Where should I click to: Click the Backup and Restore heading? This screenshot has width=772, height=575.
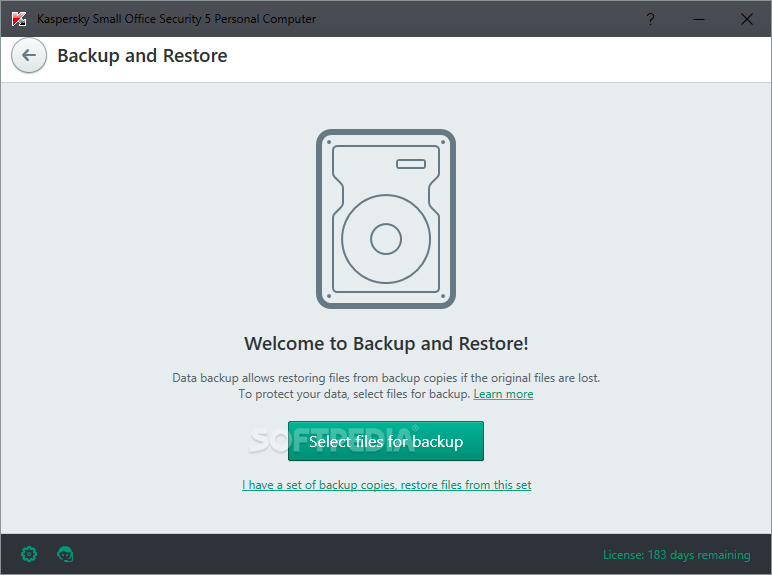tap(142, 56)
